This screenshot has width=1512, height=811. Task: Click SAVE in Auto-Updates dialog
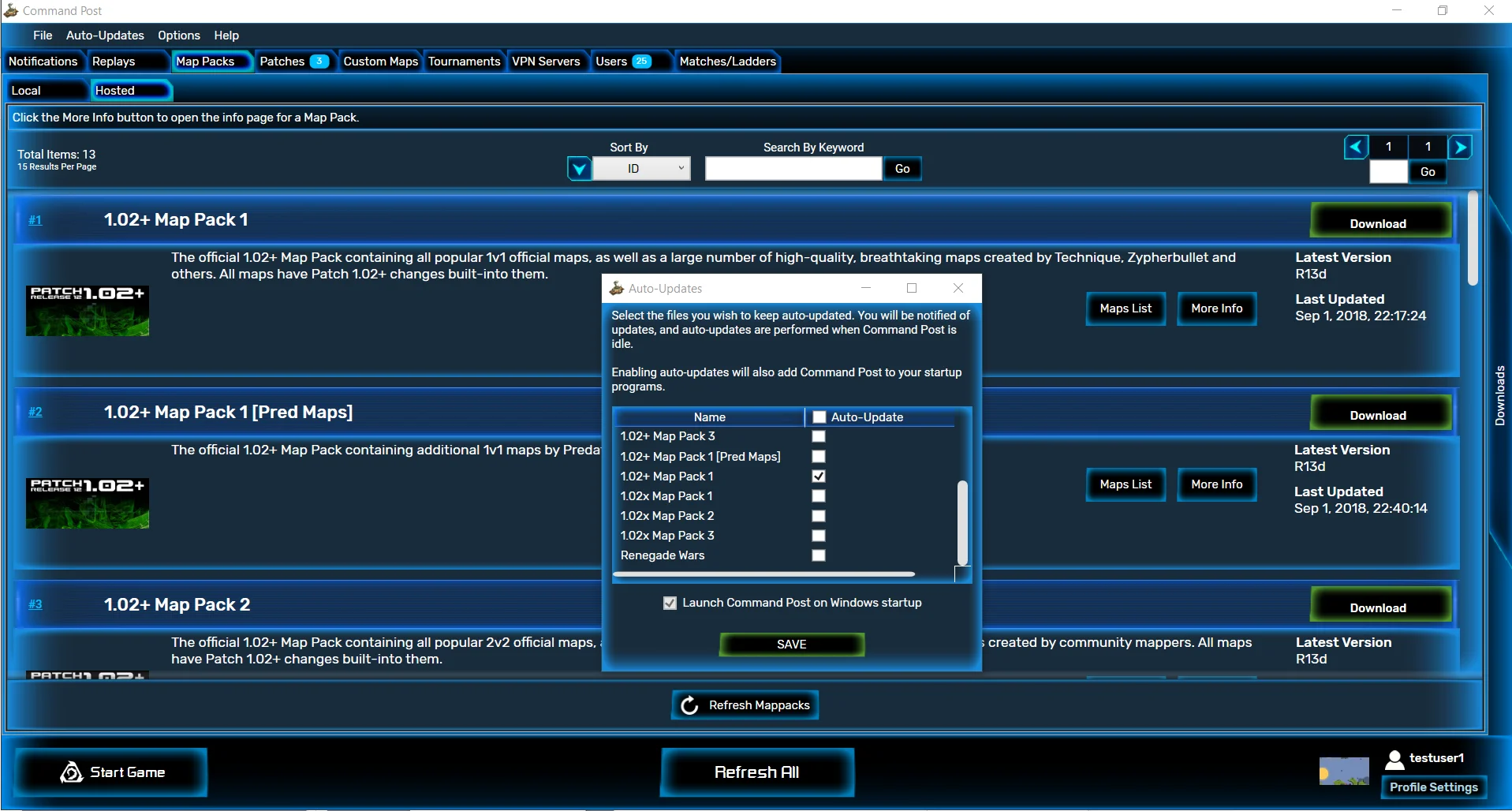pos(792,645)
